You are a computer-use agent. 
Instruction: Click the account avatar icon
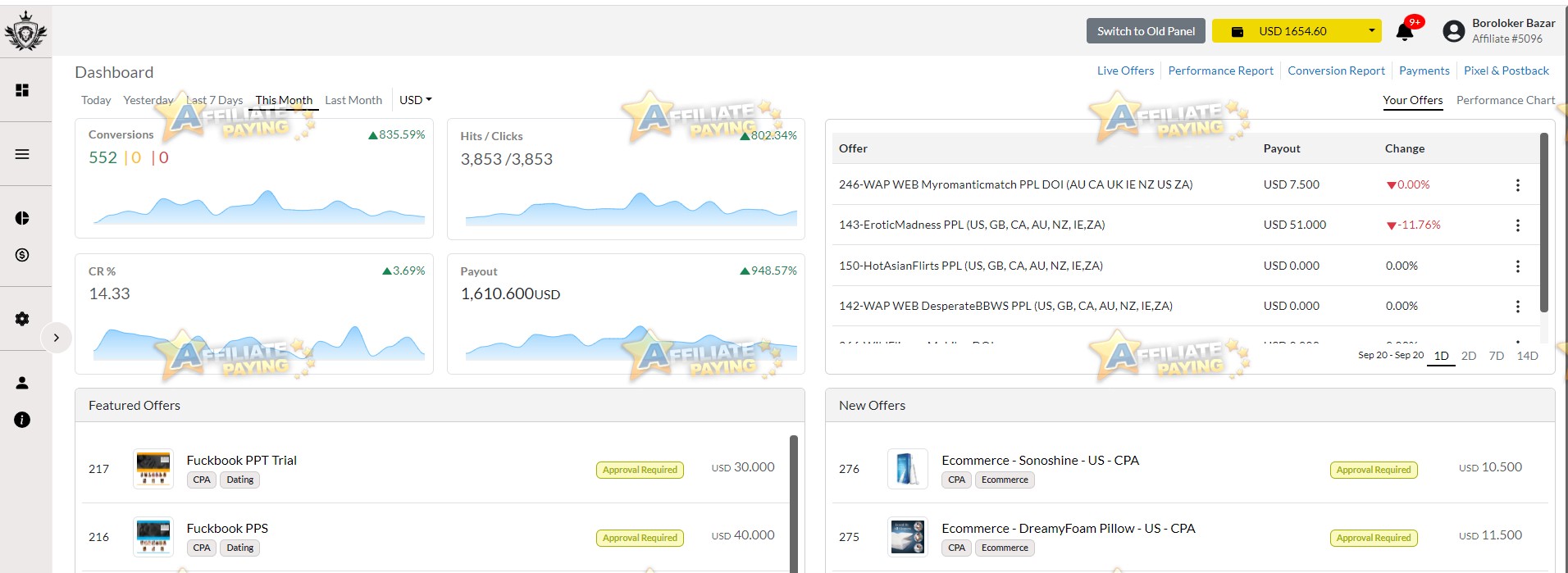[x=1453, y=31]
